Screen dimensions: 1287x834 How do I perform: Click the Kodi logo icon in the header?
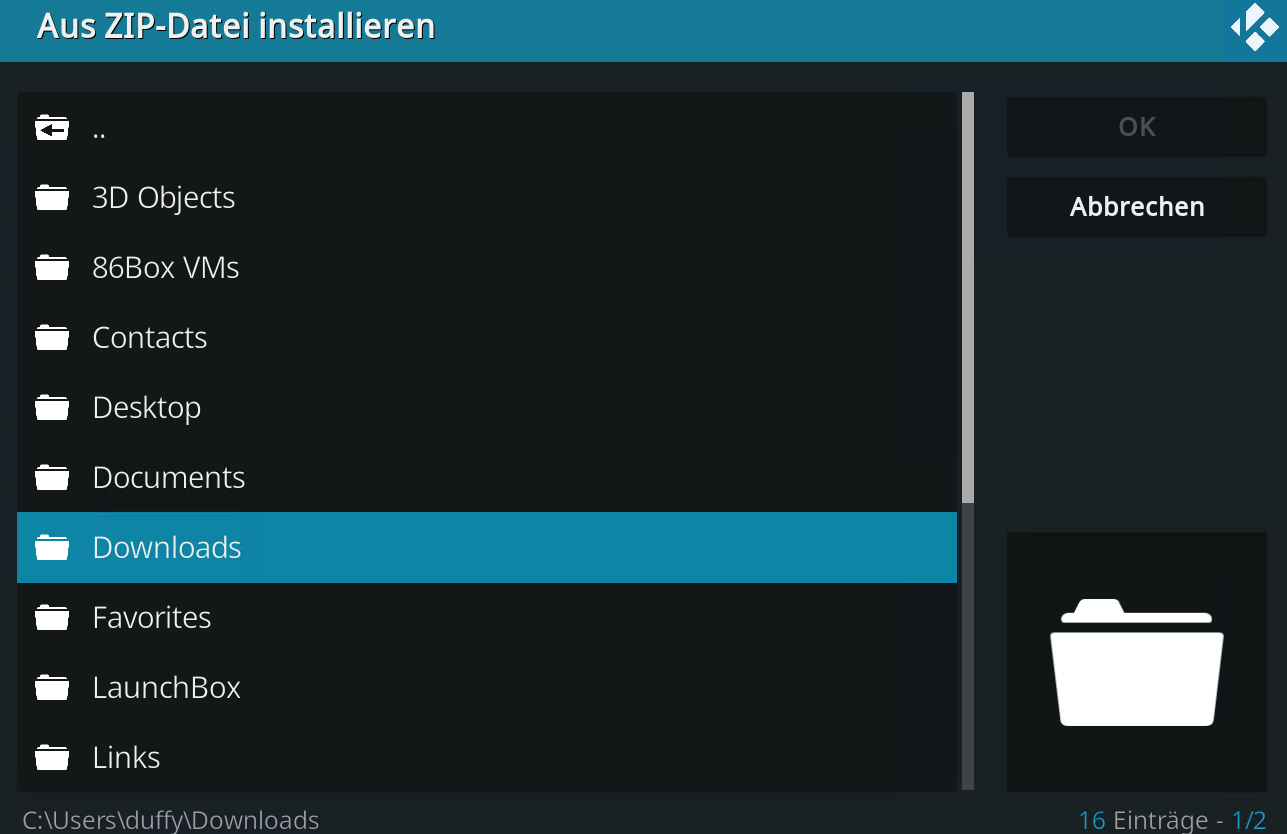pyautogui.click(x=1254, y=27)
